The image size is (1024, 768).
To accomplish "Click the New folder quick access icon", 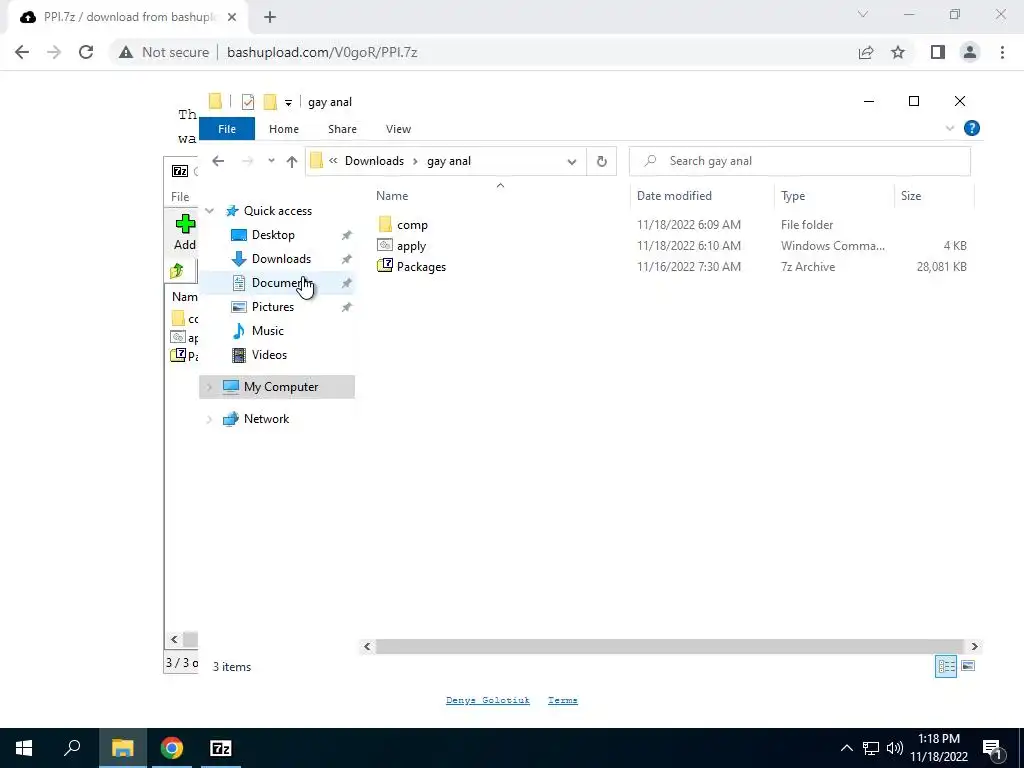I will [x=270, y=102].
